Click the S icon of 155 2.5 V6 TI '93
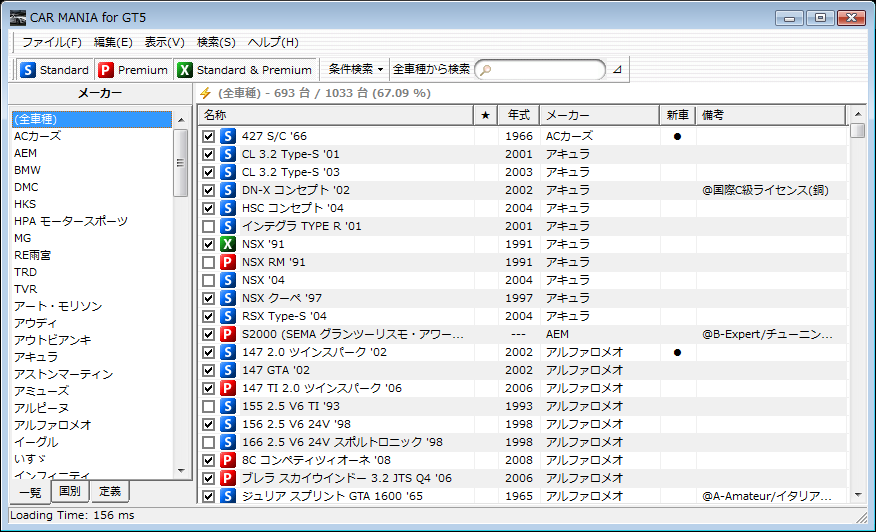The height and width of the screenshot is (532, 876). tap(227, 406)
